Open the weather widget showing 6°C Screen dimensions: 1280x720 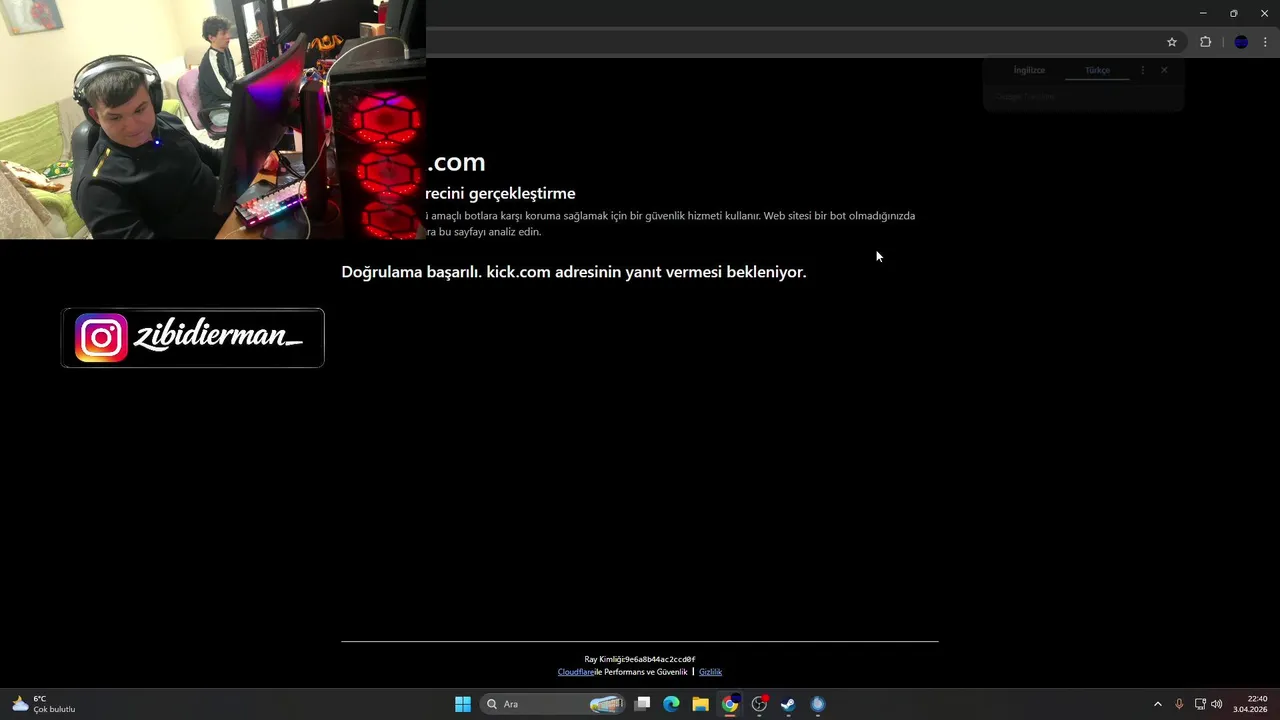[44, 704]
